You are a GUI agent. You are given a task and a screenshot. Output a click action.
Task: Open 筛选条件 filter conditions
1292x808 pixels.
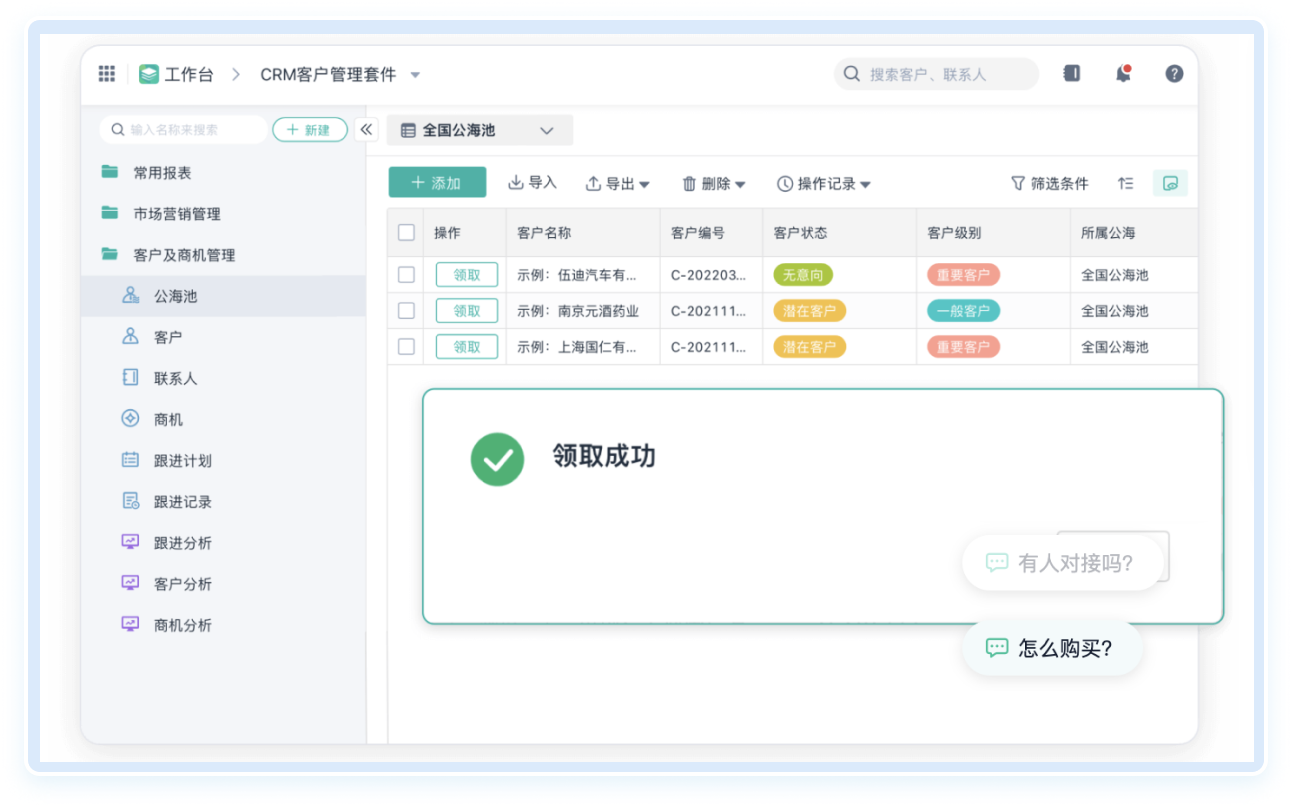1050,183
